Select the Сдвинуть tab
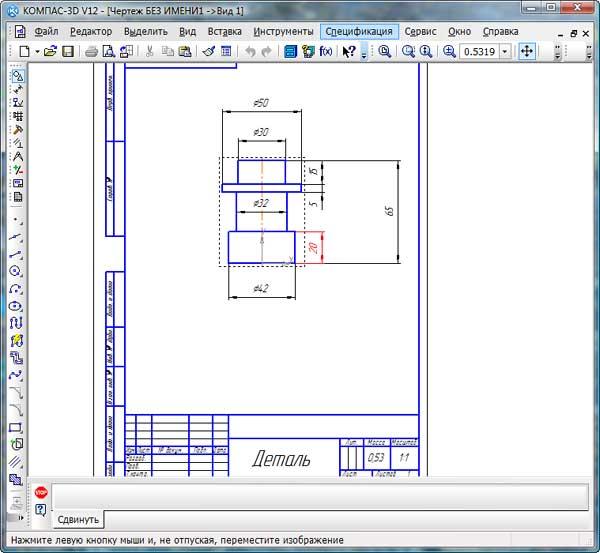Image resolution: width=600 pixels, height=553 pixels. point(78,519)
